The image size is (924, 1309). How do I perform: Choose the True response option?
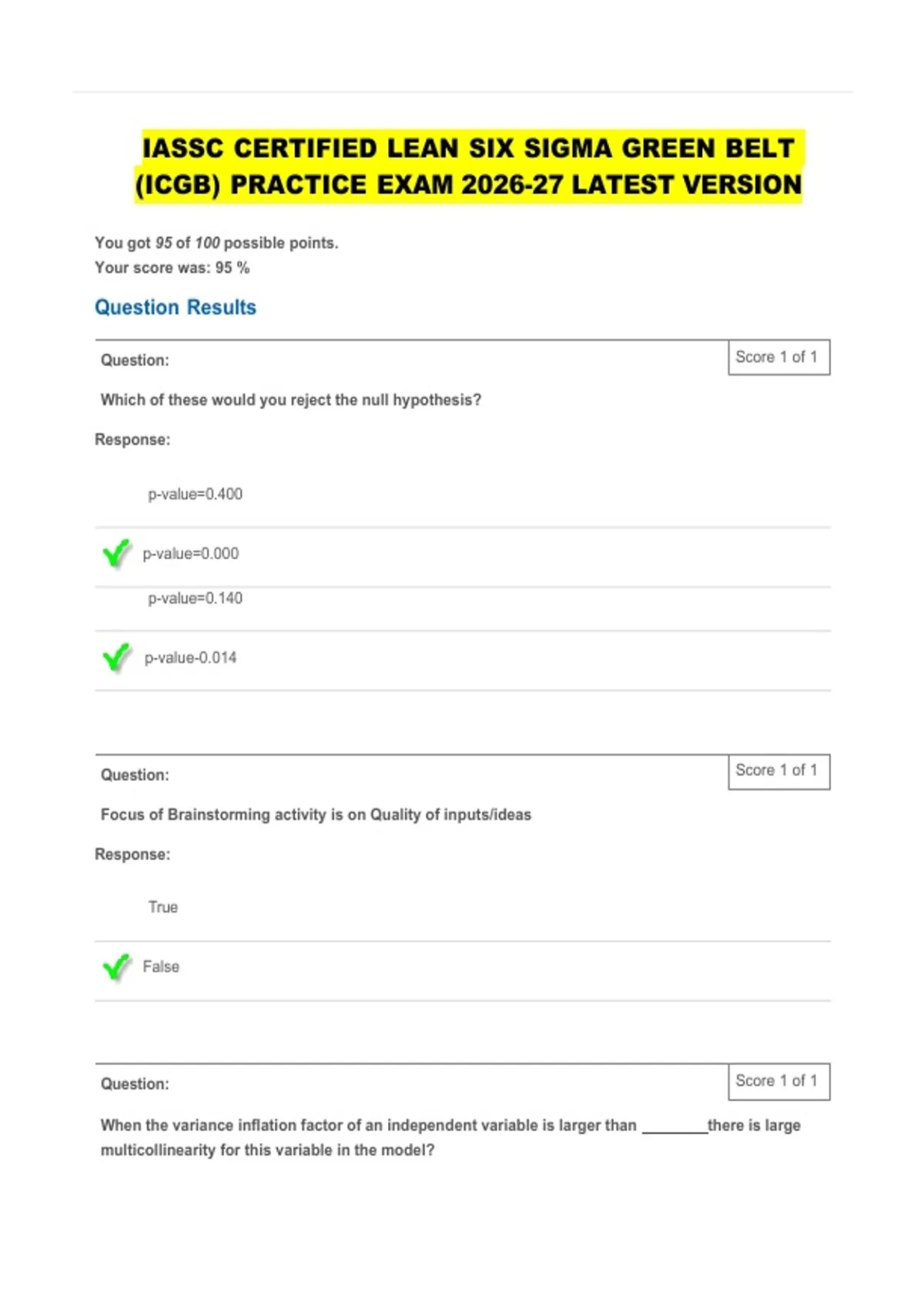click(x=163, y=907)
